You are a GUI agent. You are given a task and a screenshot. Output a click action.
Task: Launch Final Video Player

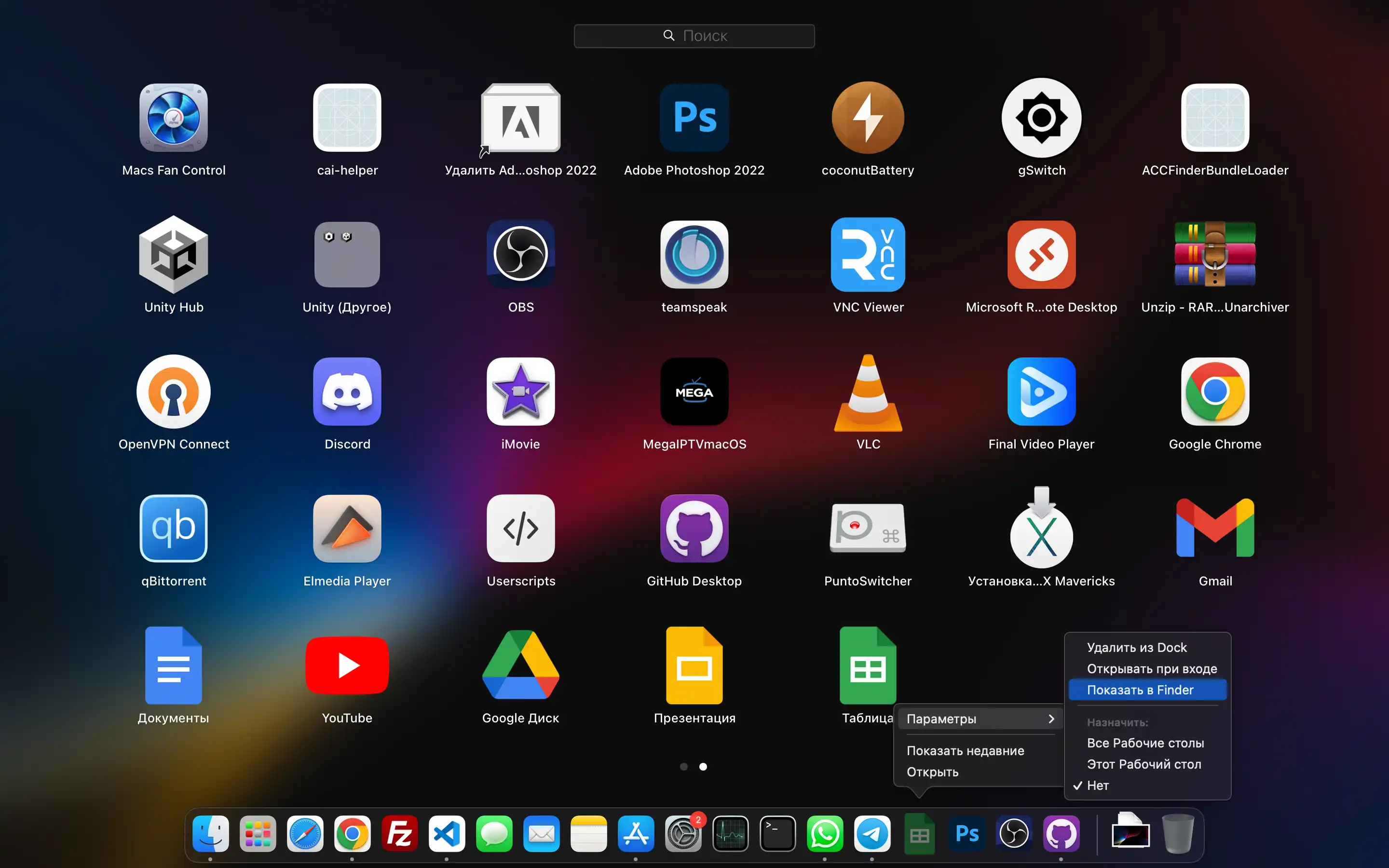[1042, 392]
